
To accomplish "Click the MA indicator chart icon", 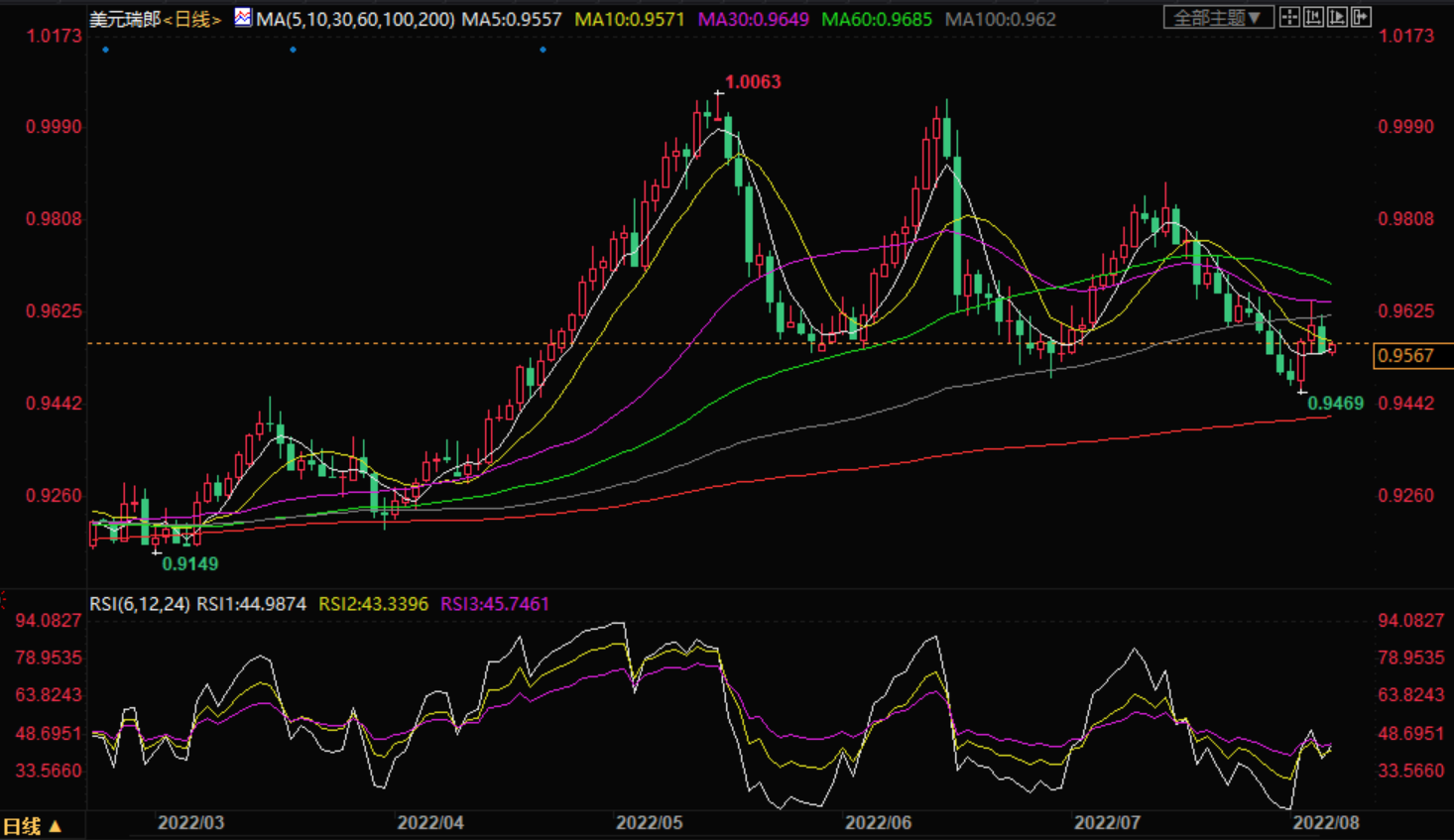I will (243, 18).
